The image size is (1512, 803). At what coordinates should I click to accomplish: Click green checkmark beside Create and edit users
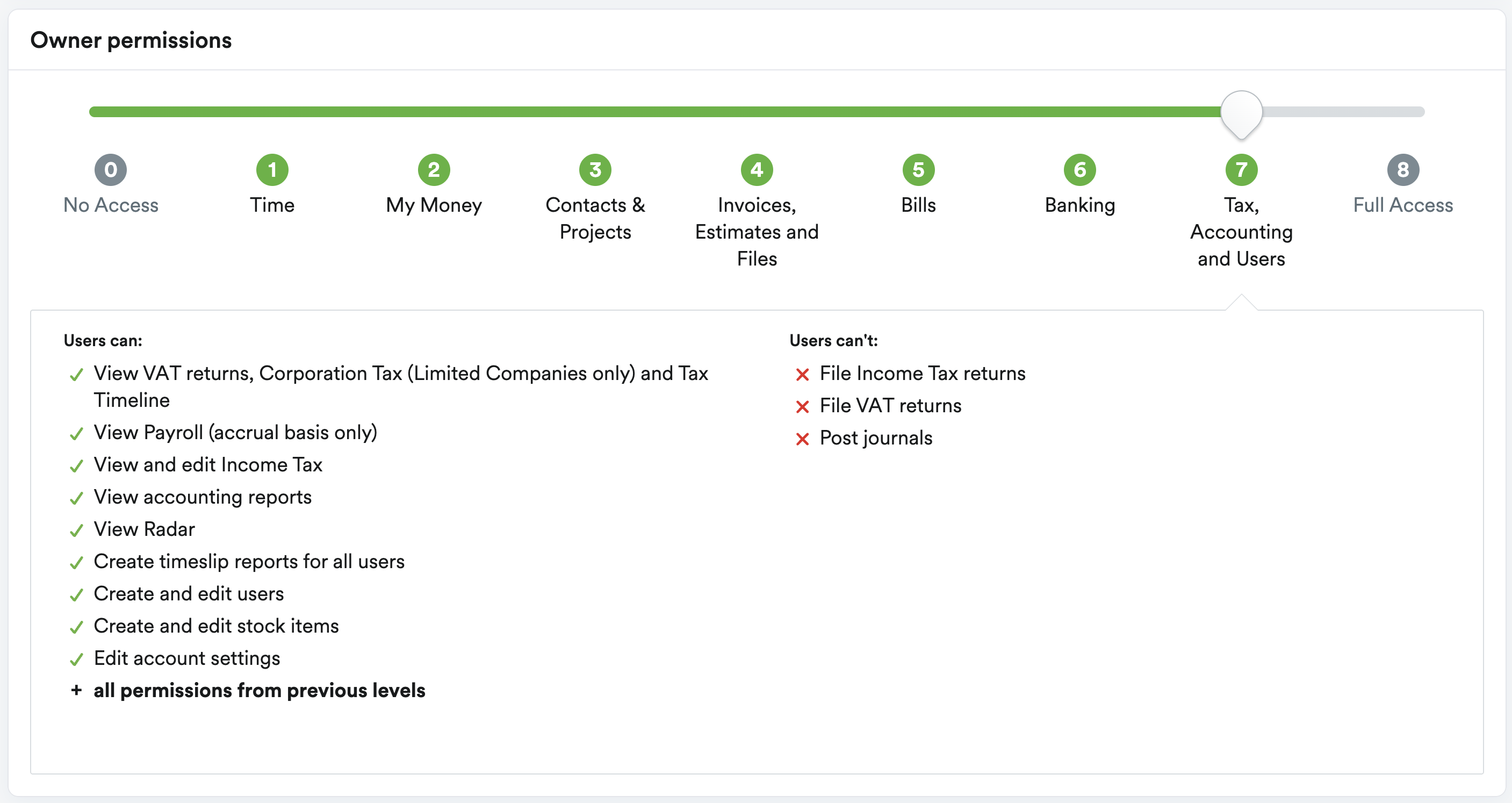click(76, 595)
